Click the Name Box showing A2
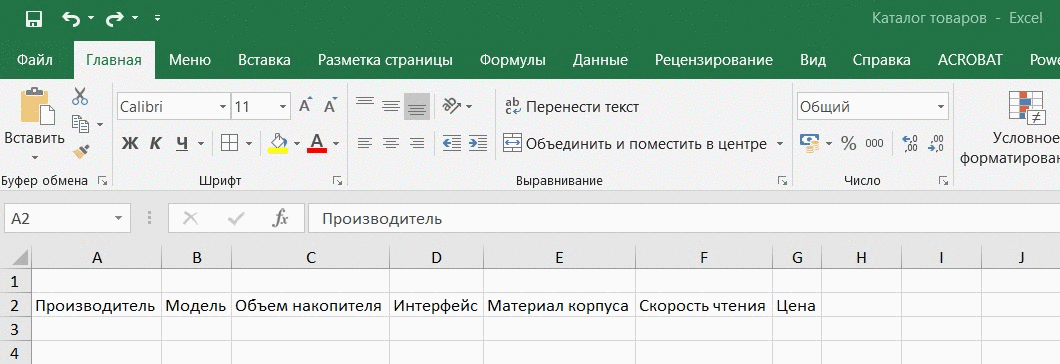Screen dimensions: 1060x364 pyautogui.click(x=67, y=219)
